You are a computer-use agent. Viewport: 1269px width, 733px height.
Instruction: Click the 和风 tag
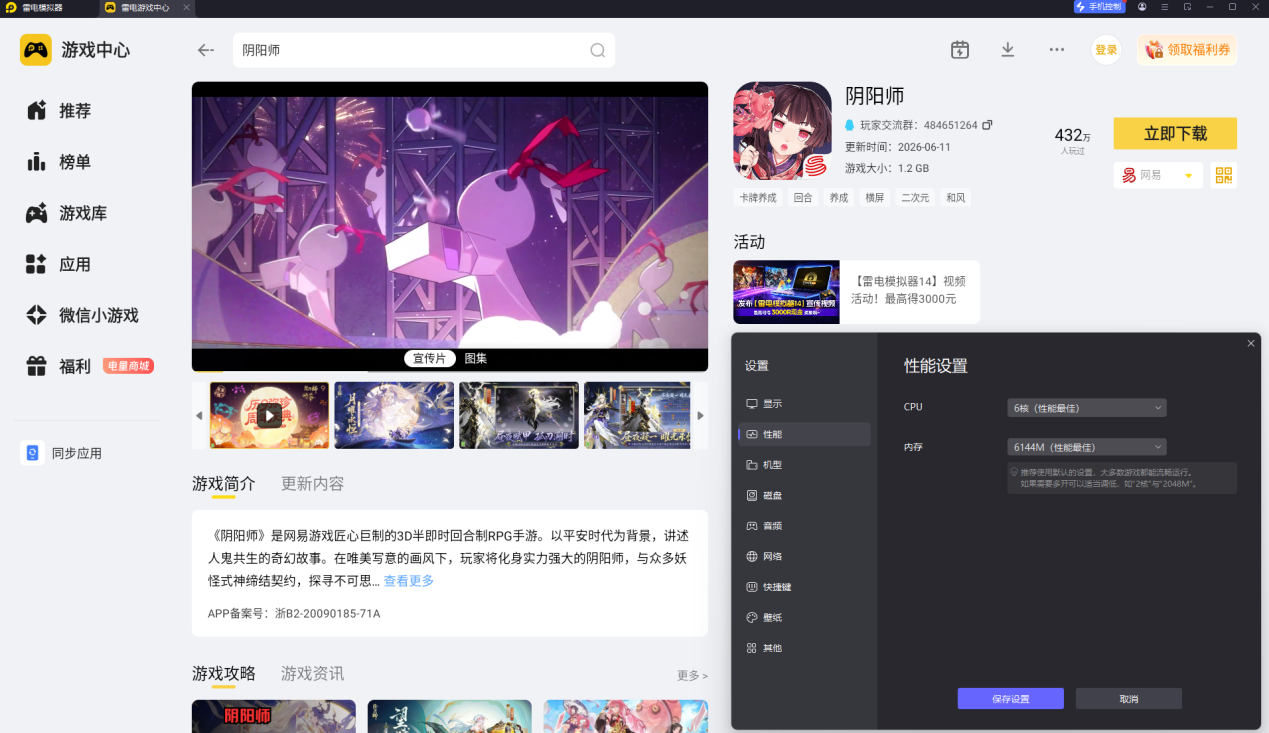click(955, 198)
